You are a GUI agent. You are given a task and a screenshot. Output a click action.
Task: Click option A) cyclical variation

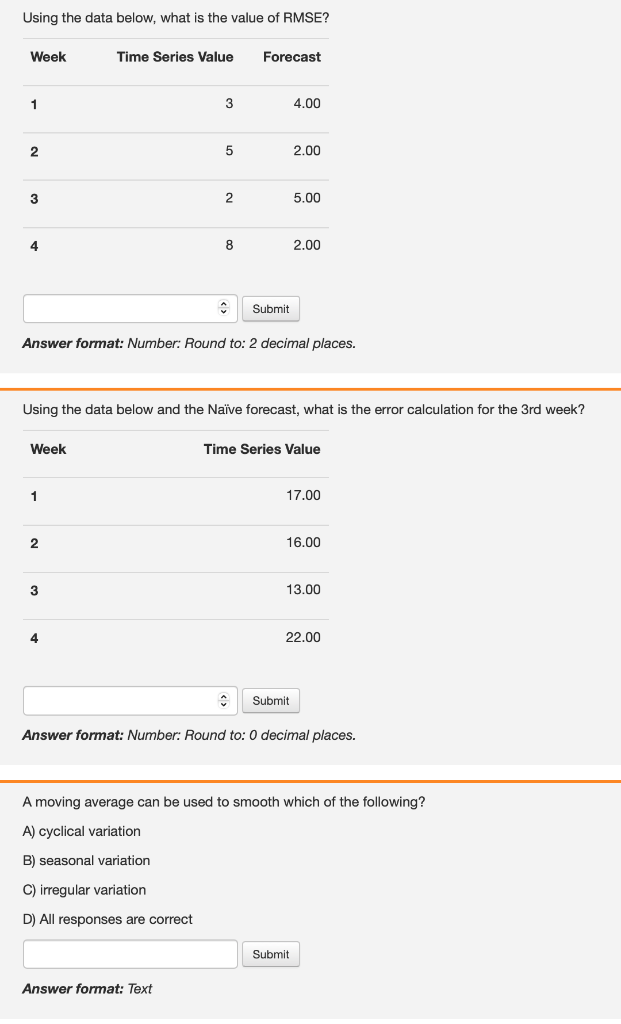81,831
